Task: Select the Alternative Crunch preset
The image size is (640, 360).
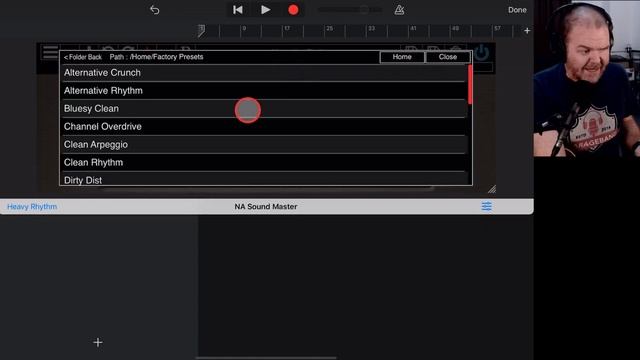Action: click(x=264, y=73)
